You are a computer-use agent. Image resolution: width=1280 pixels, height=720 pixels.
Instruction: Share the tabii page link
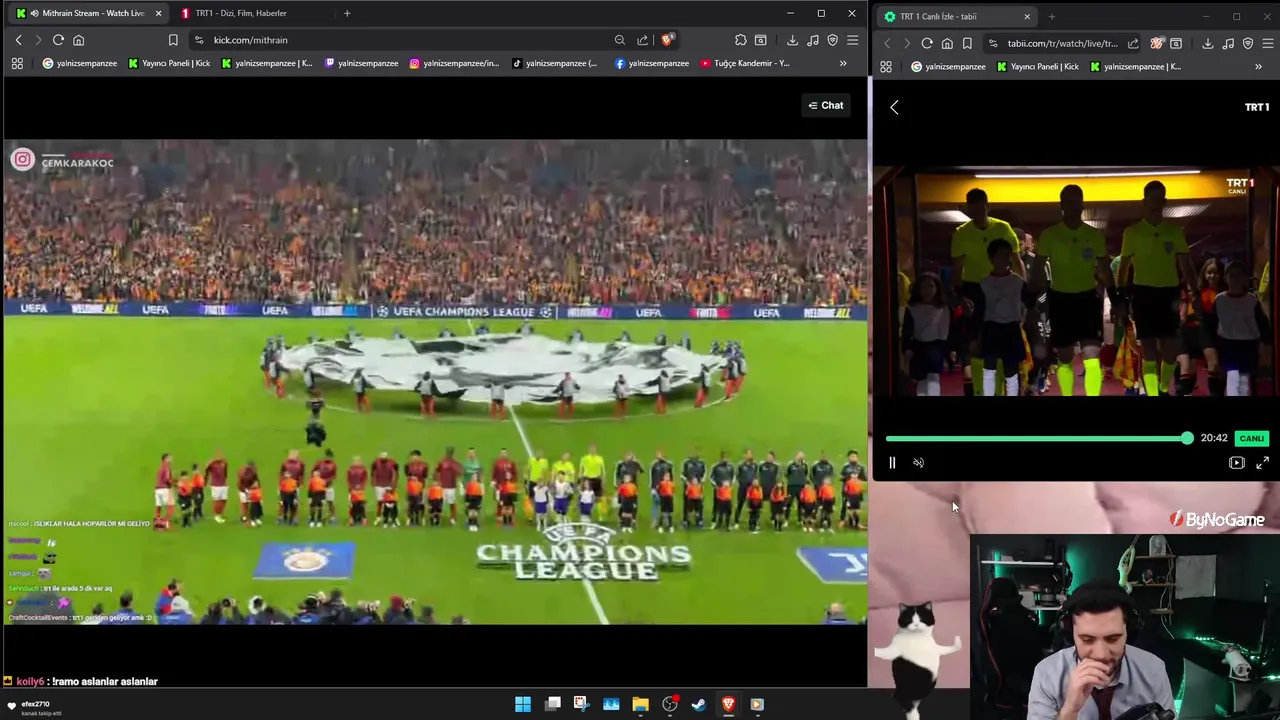[x=1133, y=43]
